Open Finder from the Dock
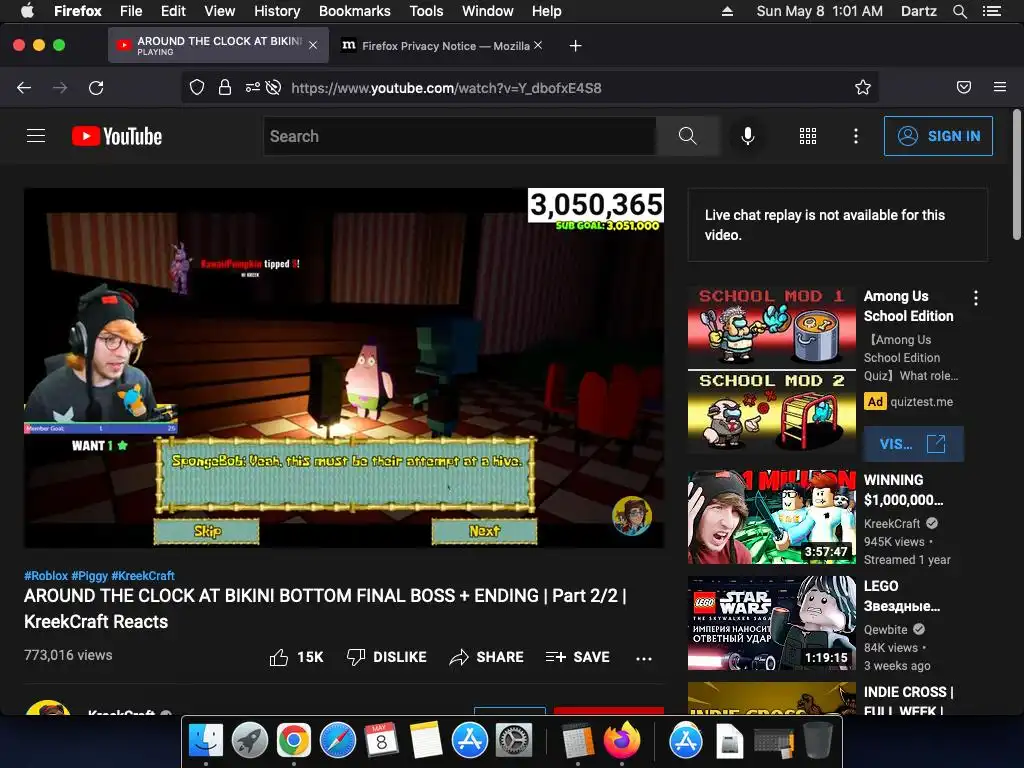1024x768 pixels. (x=206, y=741)
